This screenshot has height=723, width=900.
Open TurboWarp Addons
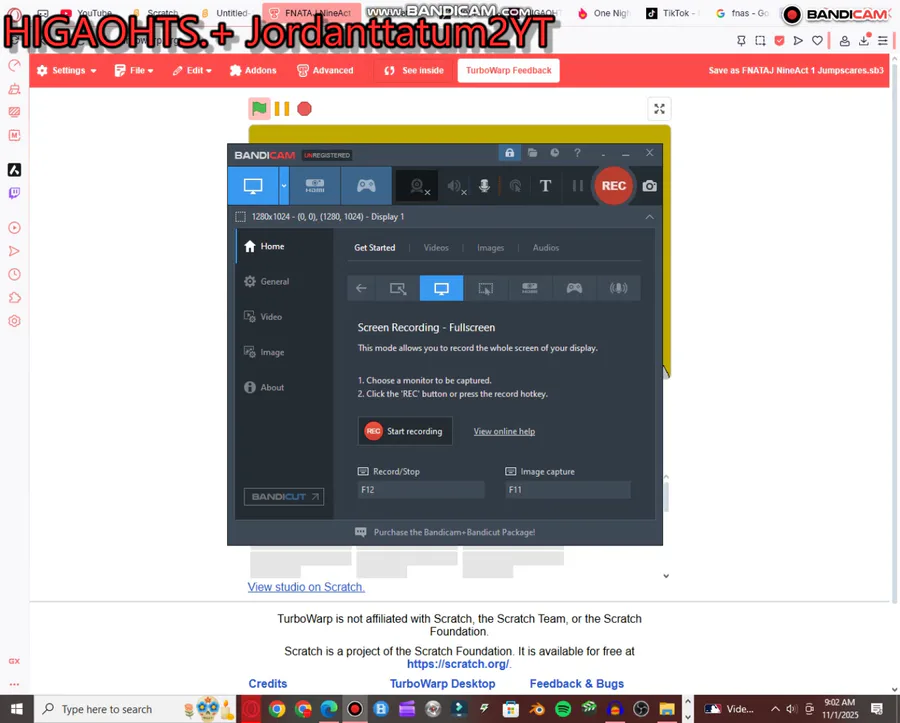(253, 71)
